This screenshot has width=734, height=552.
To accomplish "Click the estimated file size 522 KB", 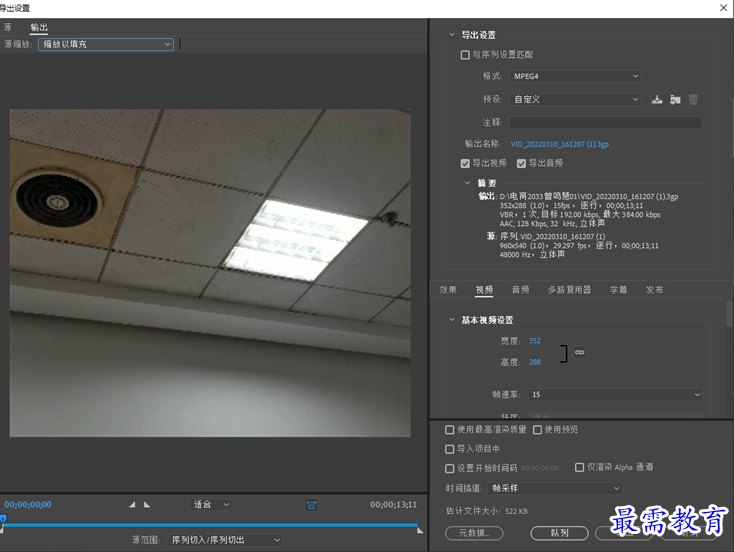I will (516, 511).
